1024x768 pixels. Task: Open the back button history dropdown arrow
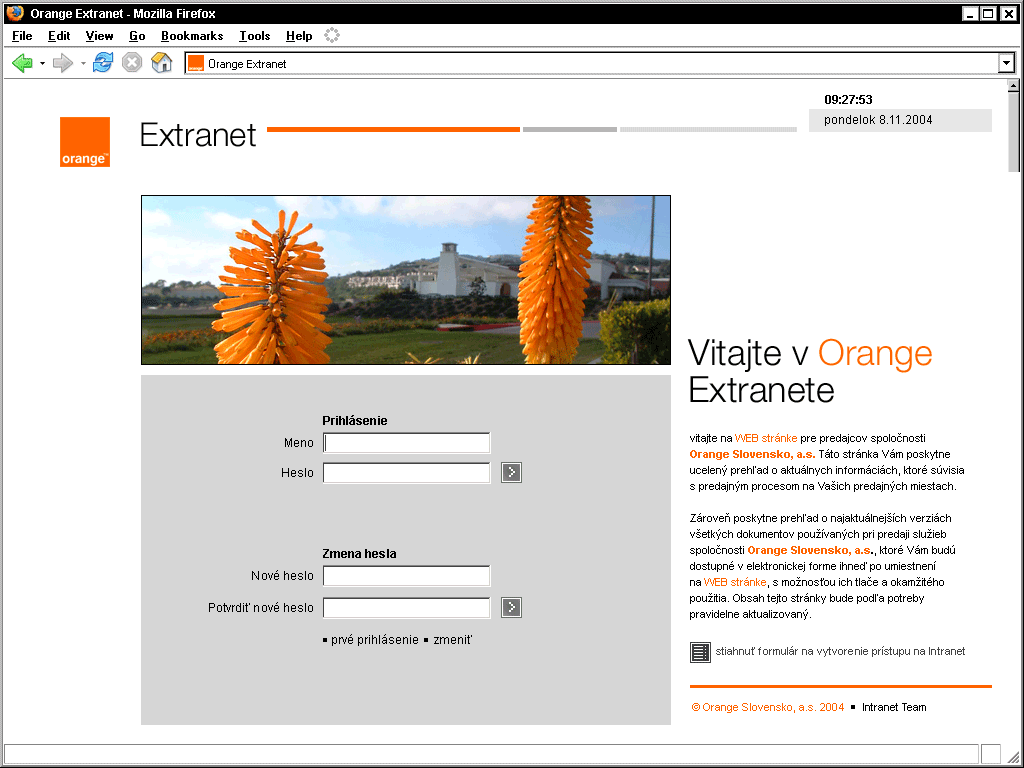point(42,63)
